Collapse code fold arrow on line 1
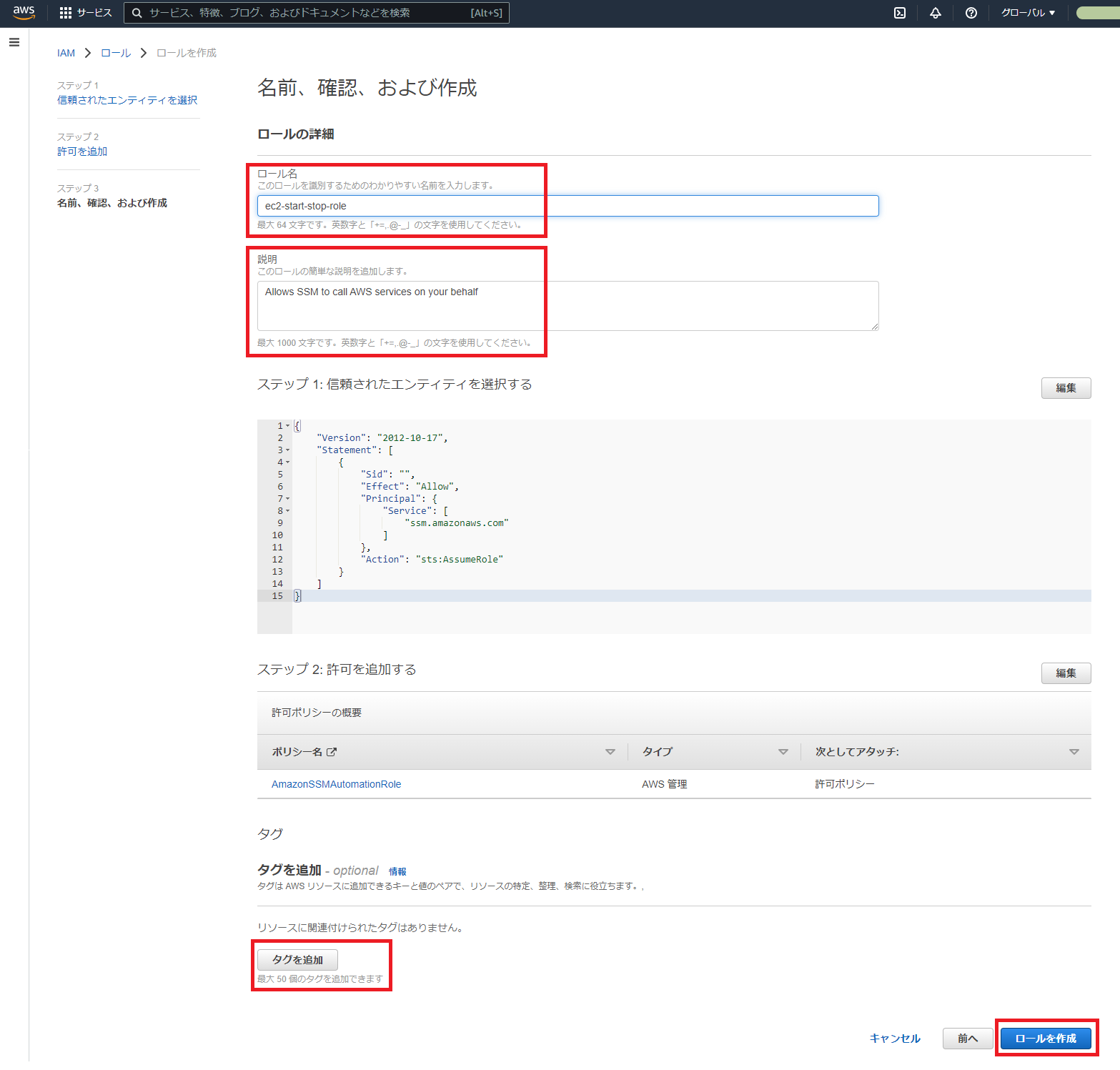Viewport: 1120px width, 1070px height. [288, 426]
